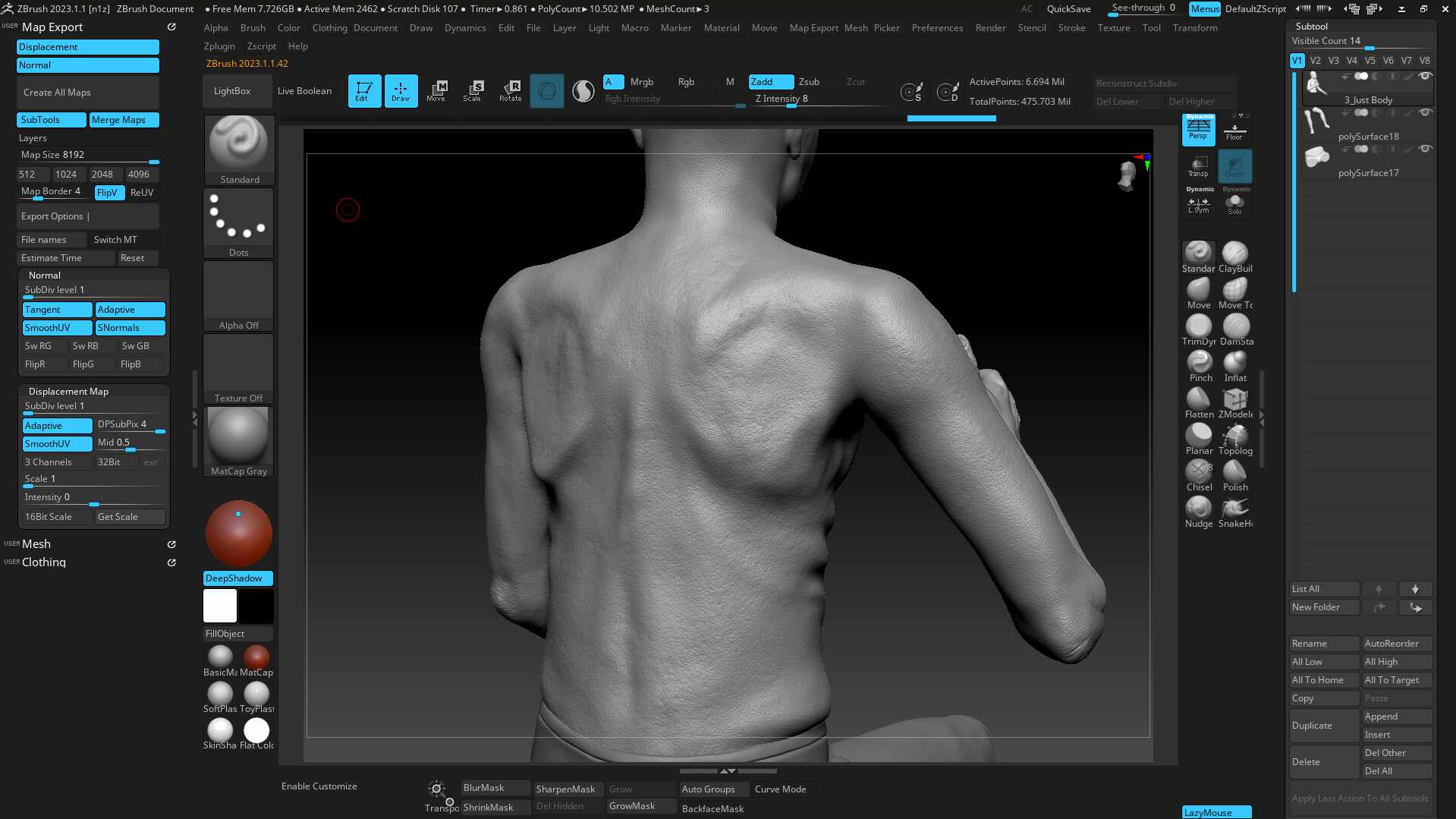Image resolution: width=1456 pixels, height=819 pixels.
Task: Disable the Tangent normal option
Action: click(57, 310)
